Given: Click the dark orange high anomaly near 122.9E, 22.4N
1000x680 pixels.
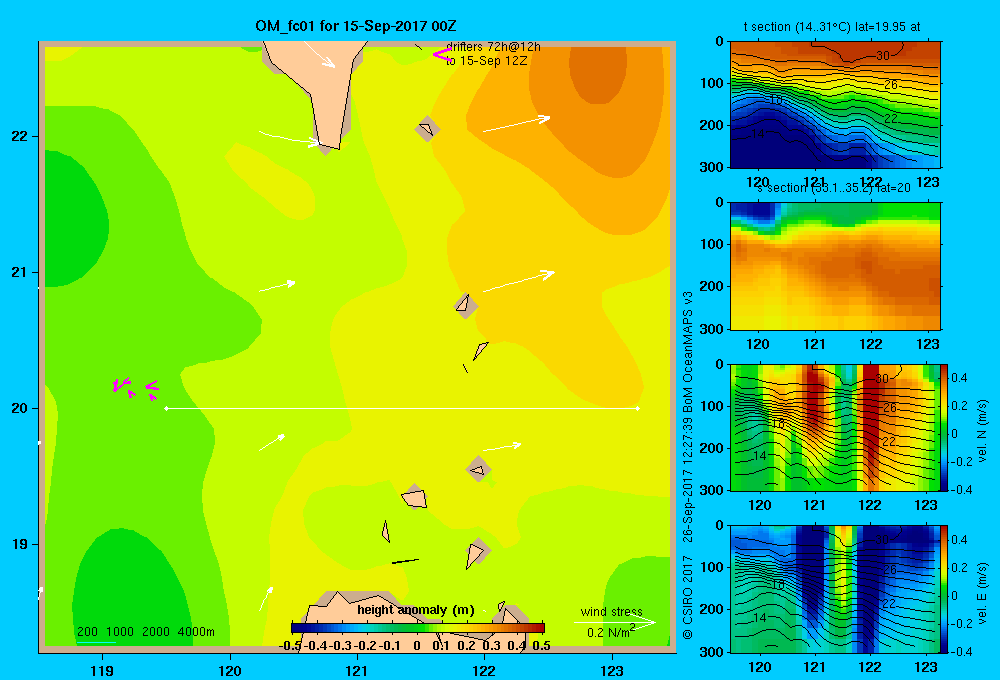Looking at the screenshot, I should point(597,73).
